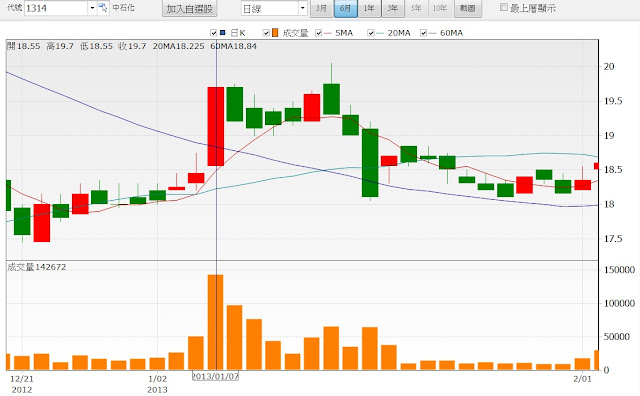Select the 10年 time range
The image size is (640, 396).
tap(440, 9)
